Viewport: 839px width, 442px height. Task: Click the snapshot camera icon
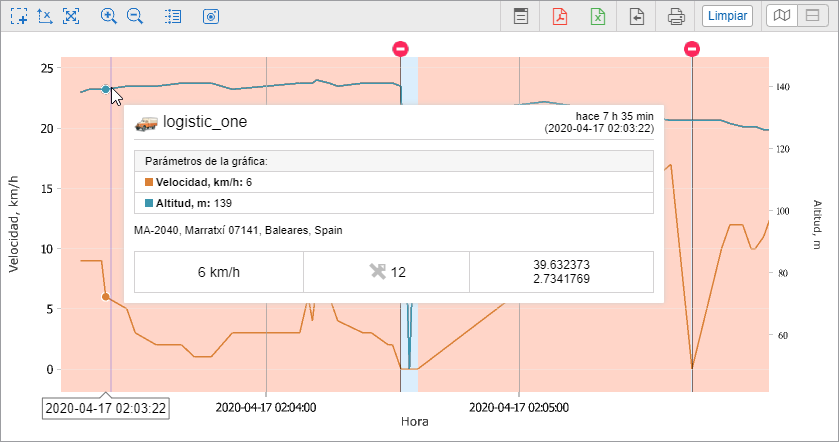point(210,16)
